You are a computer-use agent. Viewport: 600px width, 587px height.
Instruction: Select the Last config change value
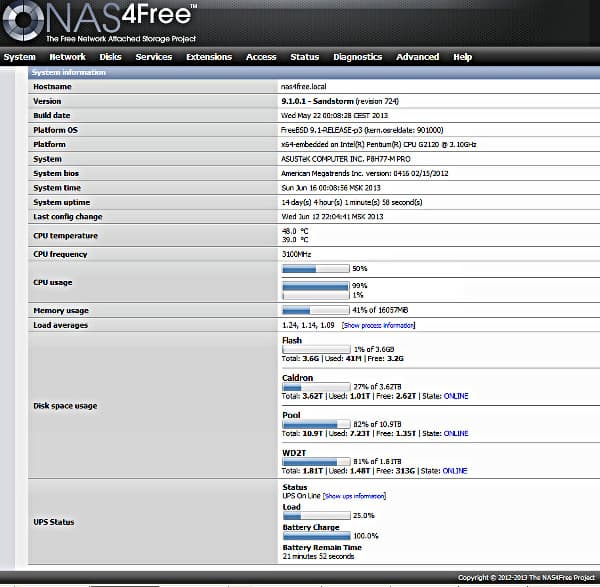click(332, 217)
